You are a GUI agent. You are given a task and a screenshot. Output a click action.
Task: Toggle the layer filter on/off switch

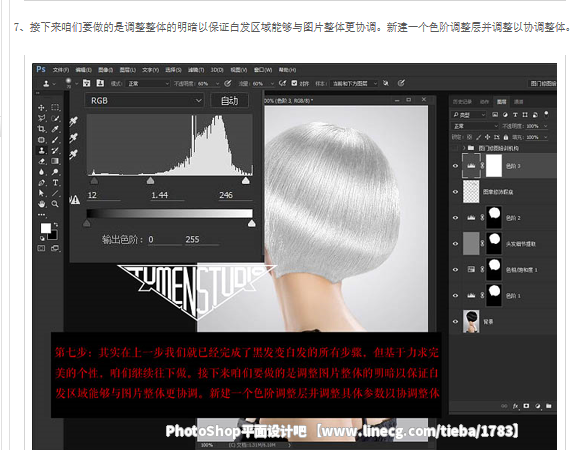click(x=546, y=114)
